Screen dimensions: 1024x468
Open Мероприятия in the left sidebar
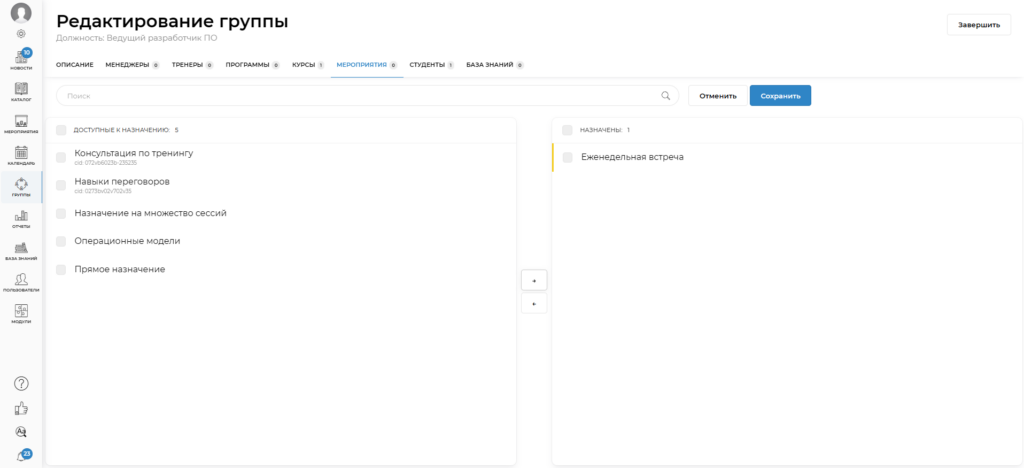click(21, 123)
